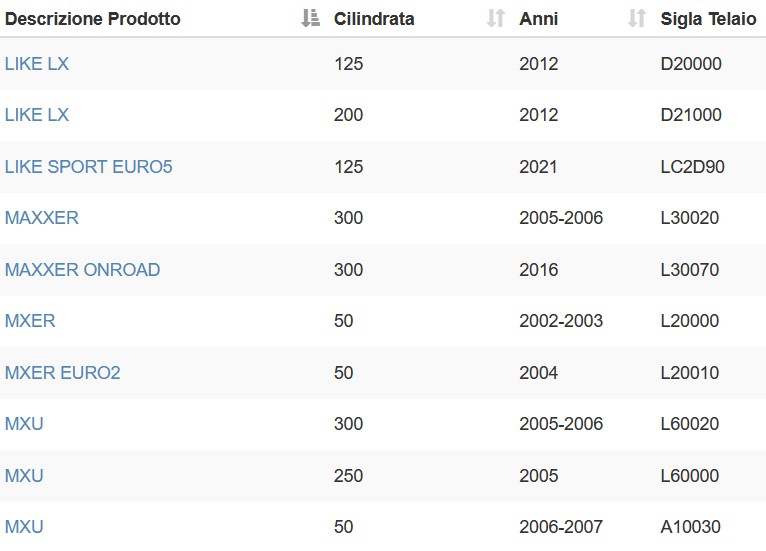Click the Cilindrata column header text
Image resolution: width=766 pixels, height=551 pixels.
tap(374, 19)
